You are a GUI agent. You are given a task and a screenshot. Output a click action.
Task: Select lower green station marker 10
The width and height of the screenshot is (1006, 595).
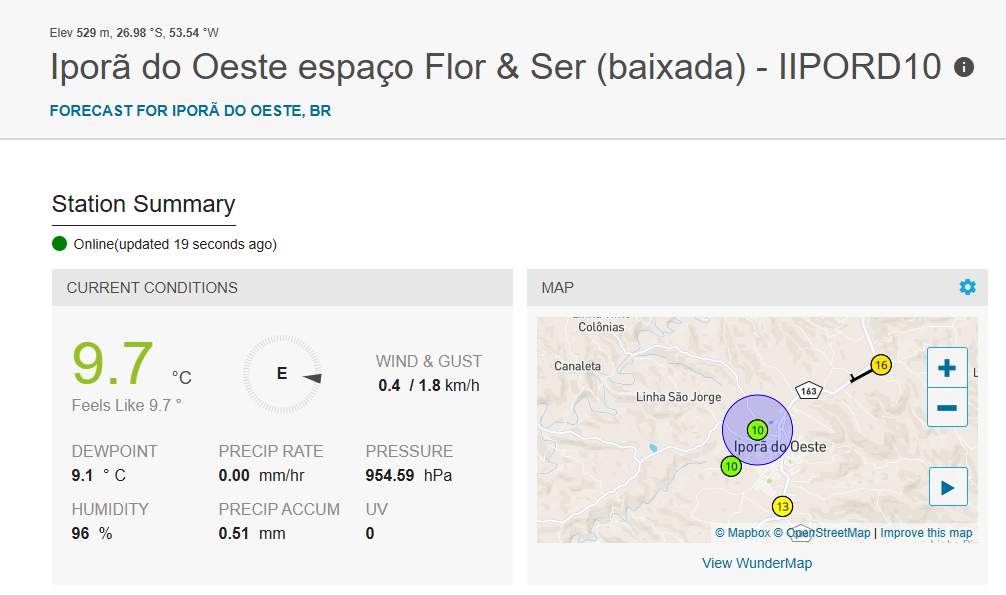[731, 466]
